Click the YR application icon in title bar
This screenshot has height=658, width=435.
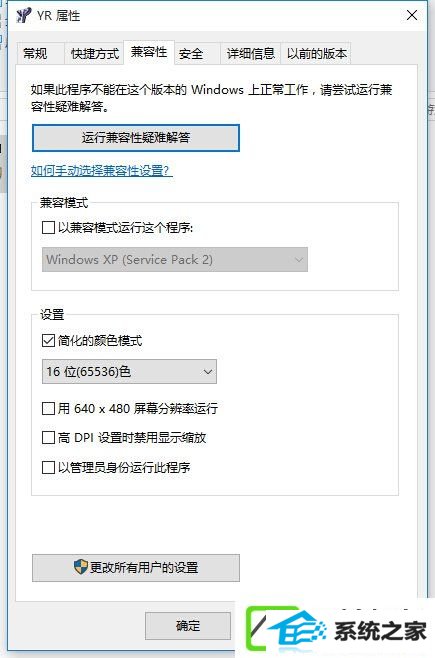coord(23,16)
